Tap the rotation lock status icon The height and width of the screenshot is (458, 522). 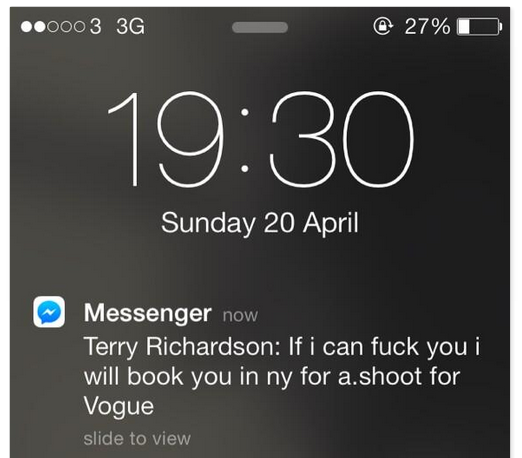(x=383, y=26)
